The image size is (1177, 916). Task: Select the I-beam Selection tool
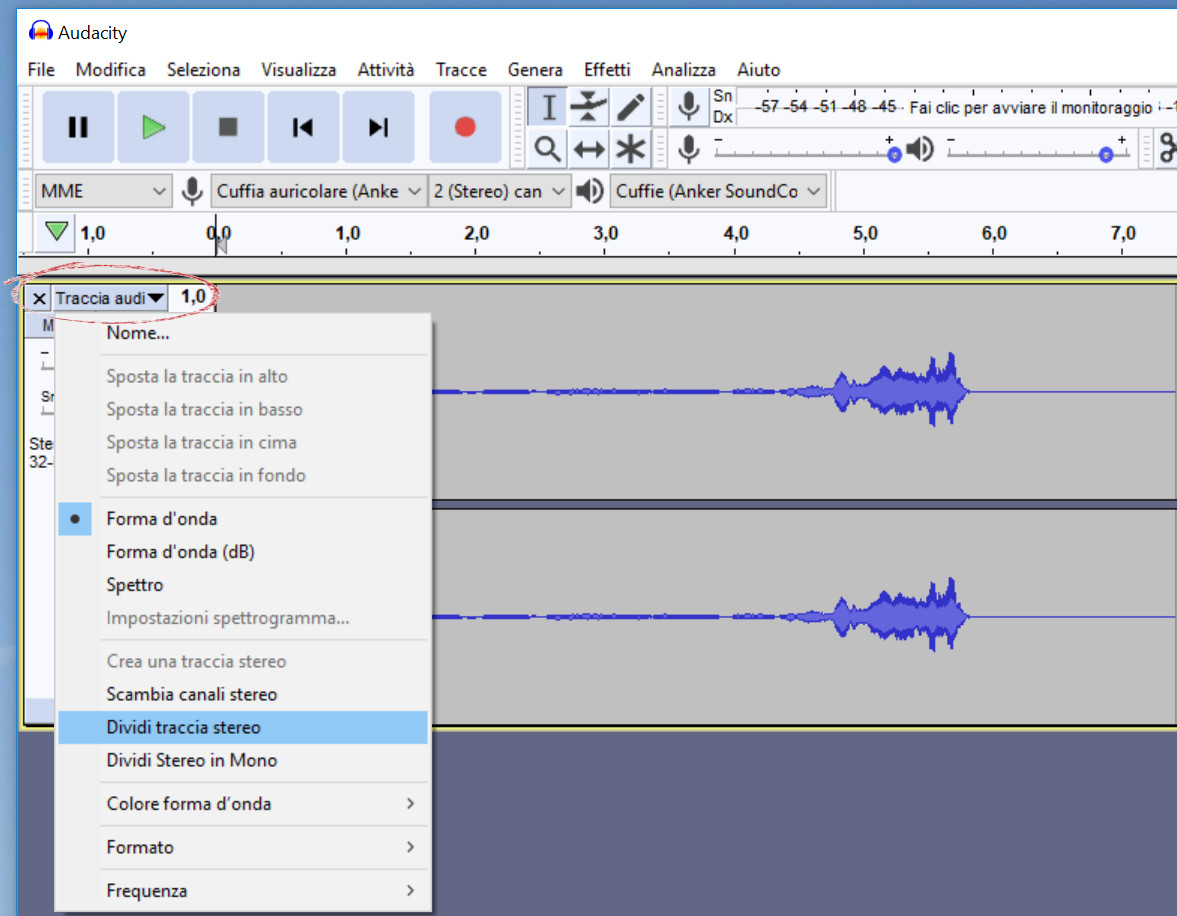coord(548,107)
